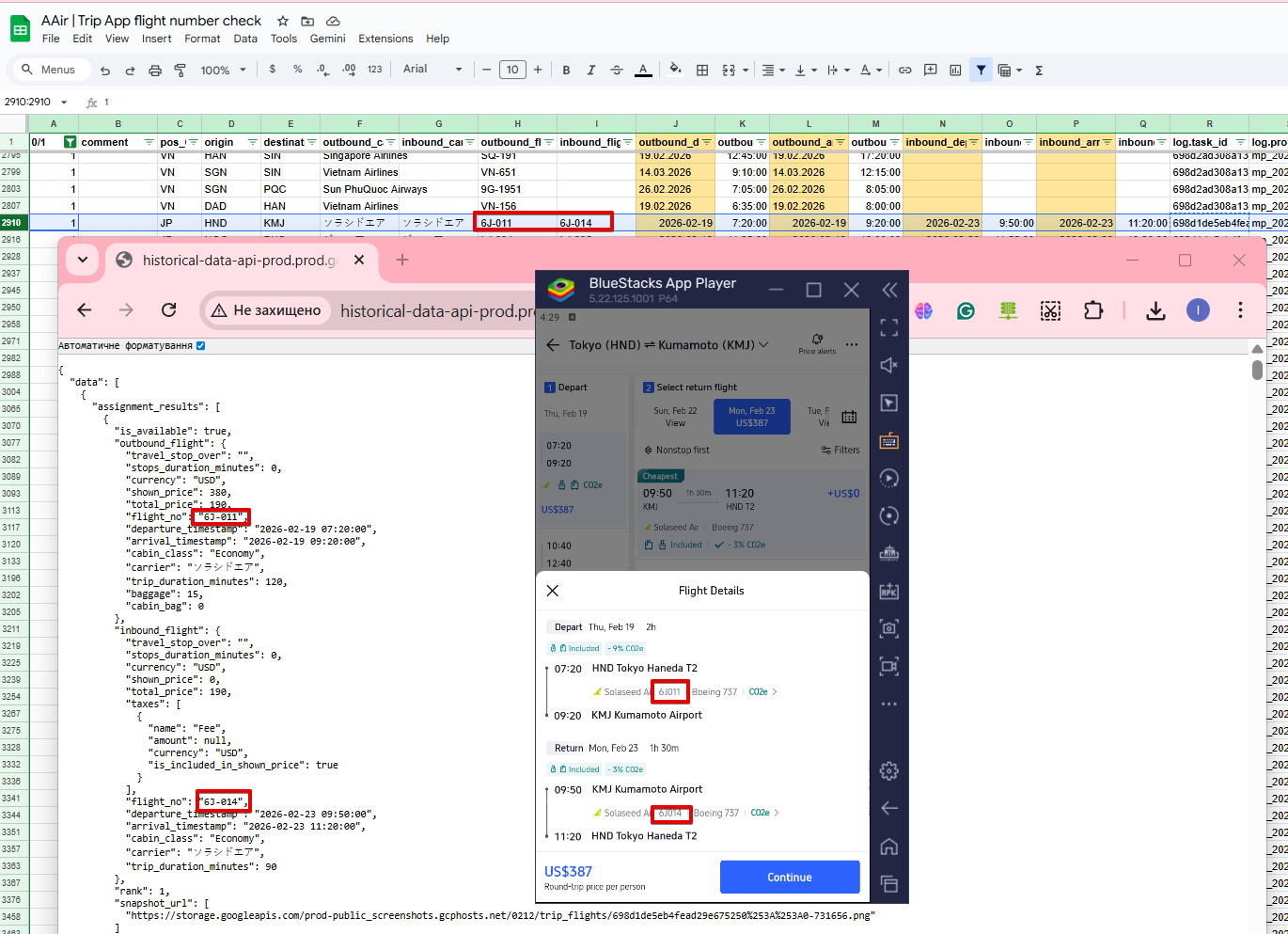This screenshot has width=1288, height=934.
Task: Open the browser three-dot menu
Action: pos(1240,310)
